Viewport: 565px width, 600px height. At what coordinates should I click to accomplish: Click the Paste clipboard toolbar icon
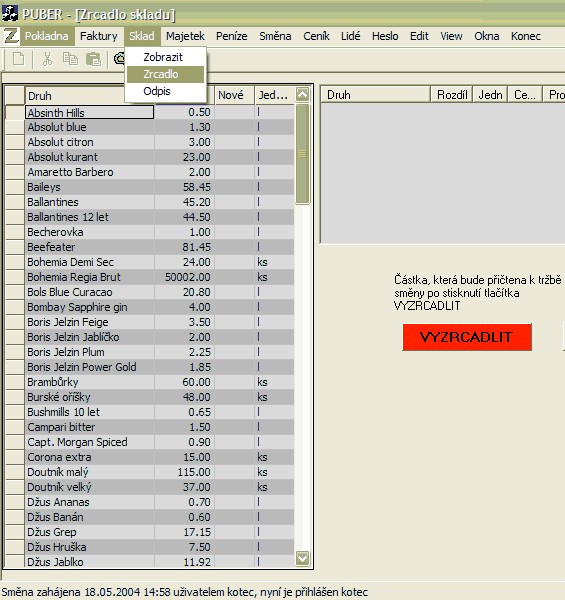93,59
